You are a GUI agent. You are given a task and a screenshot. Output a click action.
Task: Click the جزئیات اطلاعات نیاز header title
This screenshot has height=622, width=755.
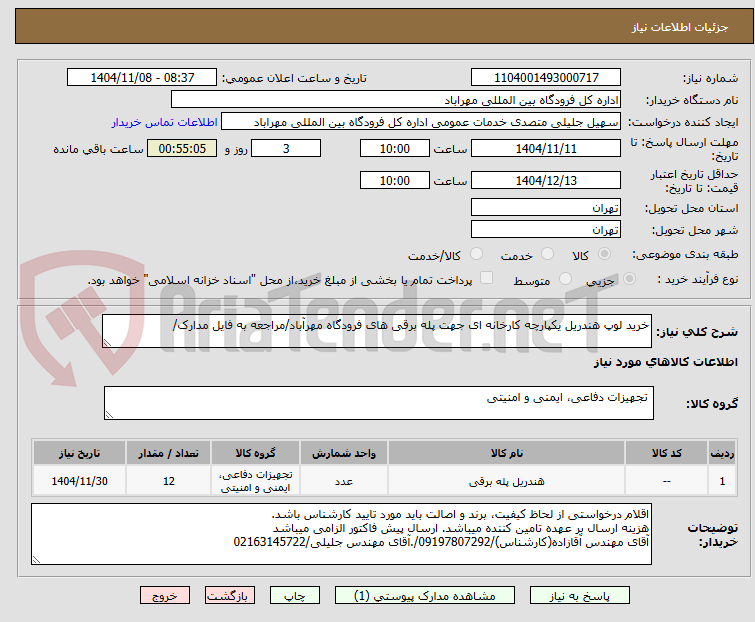coord(680,27)
